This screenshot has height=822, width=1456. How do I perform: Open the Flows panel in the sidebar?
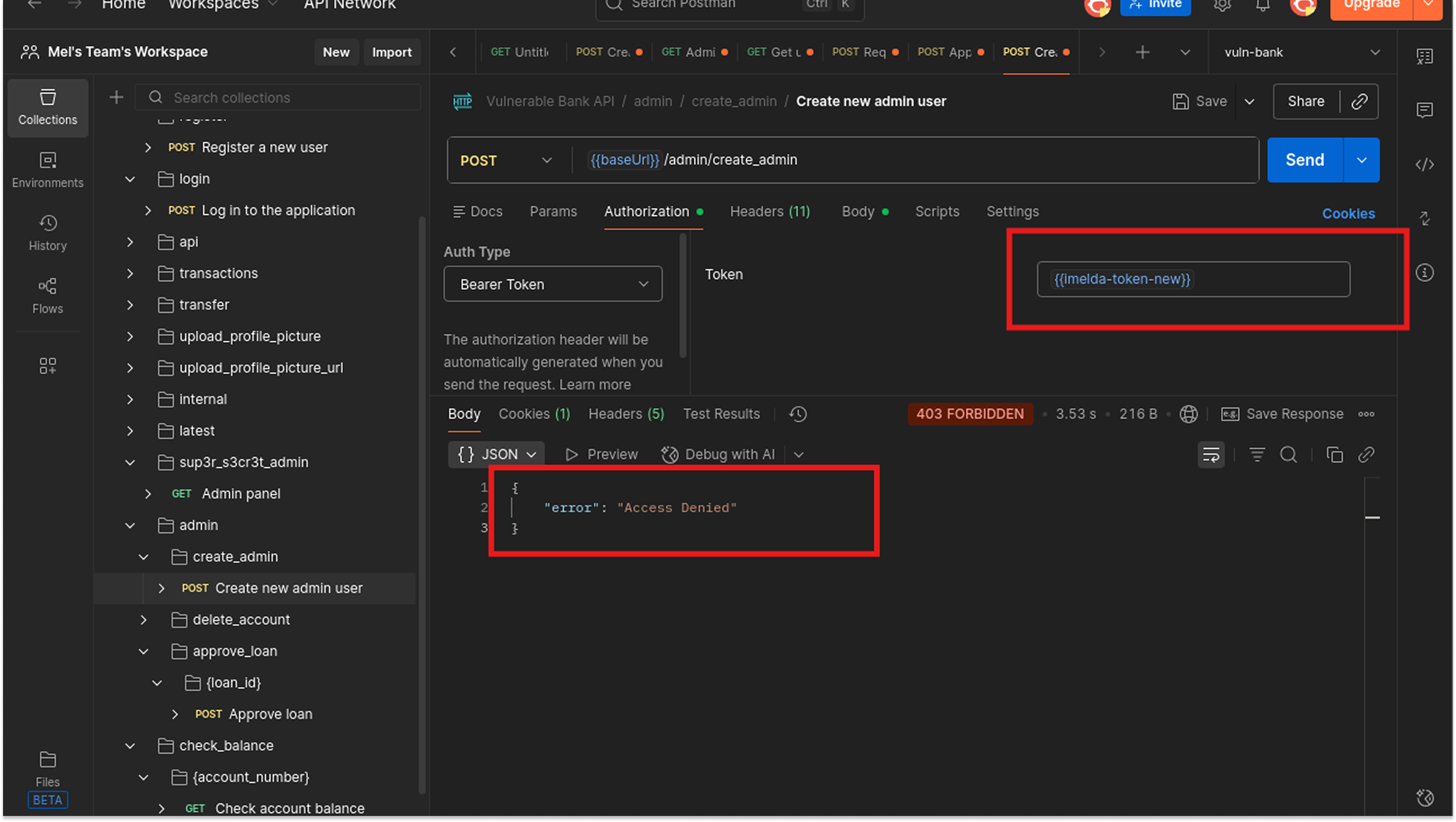tap(48, 294)
